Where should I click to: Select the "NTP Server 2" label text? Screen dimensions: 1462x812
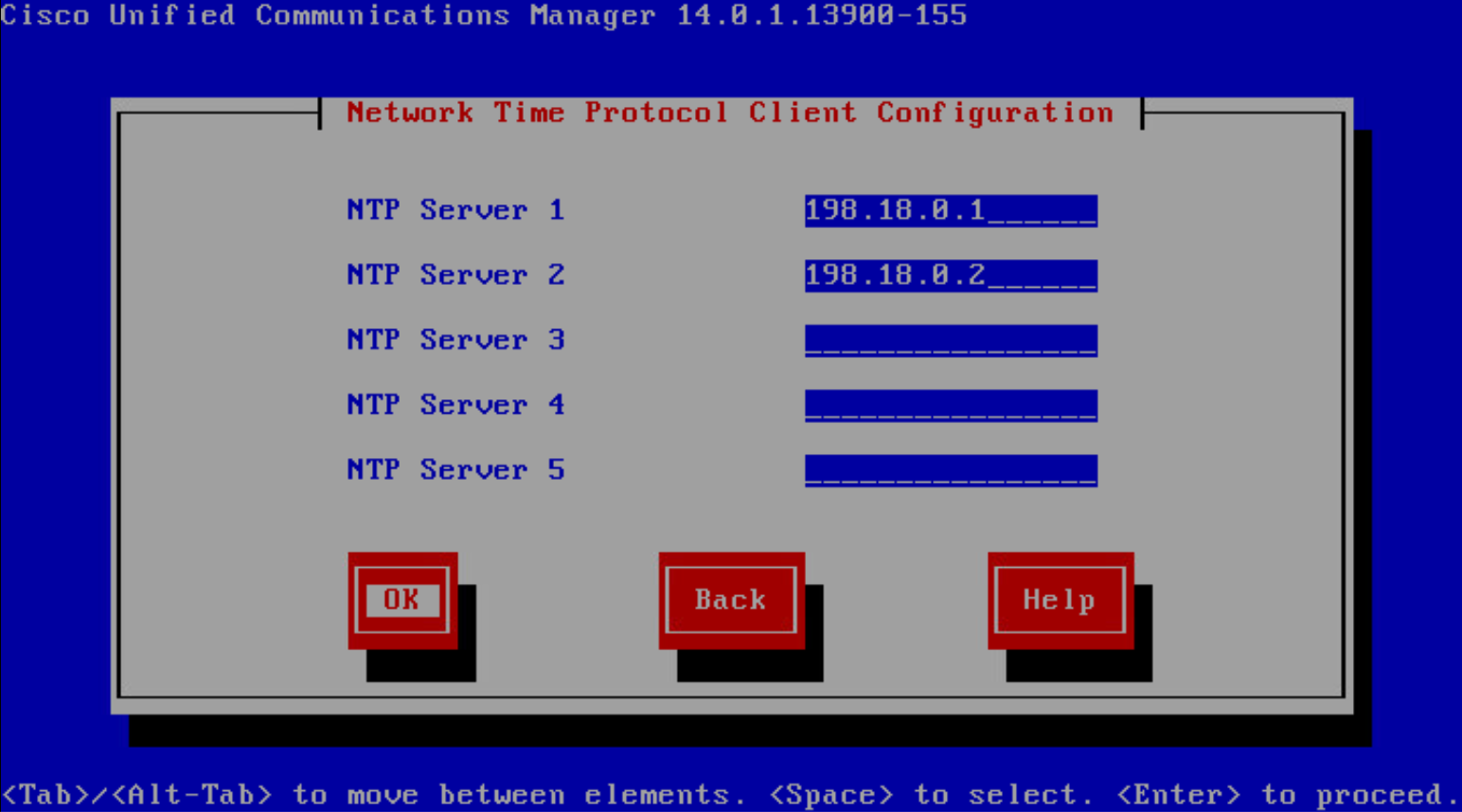pos(455,275)
